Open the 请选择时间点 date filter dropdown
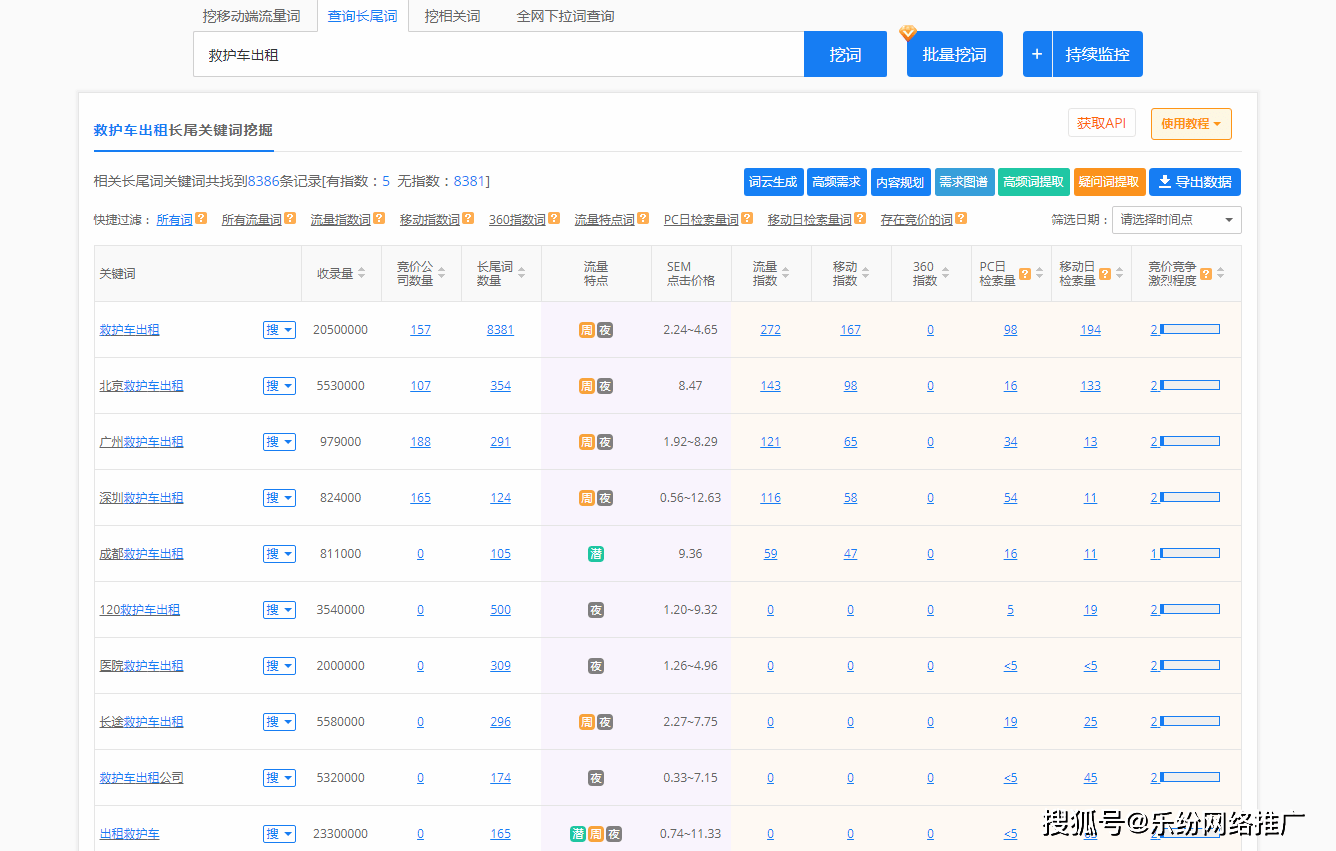 [1176, 220]
